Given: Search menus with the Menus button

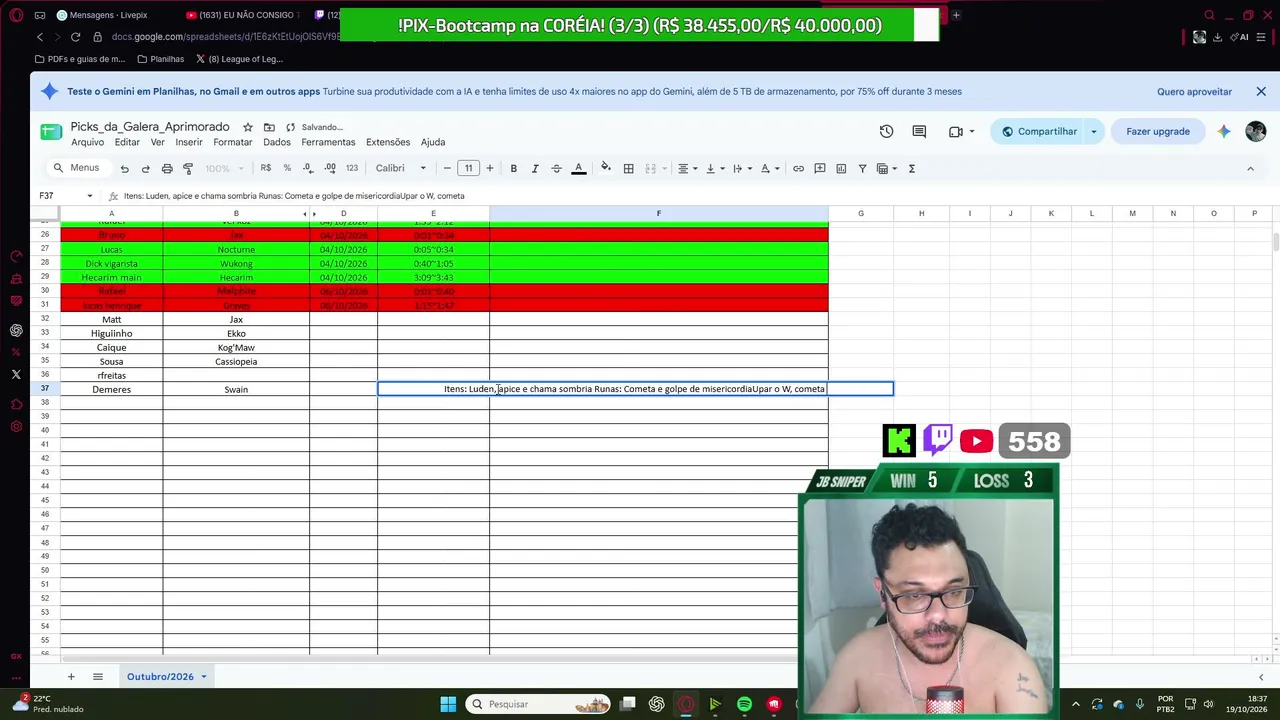Looking at the screenshot, I should 76,168.
